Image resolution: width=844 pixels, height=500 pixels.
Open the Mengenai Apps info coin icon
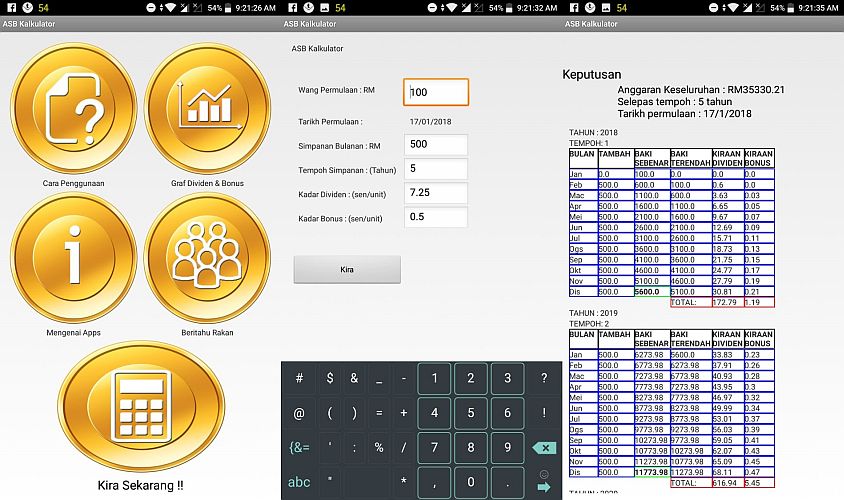pos(74,258)
